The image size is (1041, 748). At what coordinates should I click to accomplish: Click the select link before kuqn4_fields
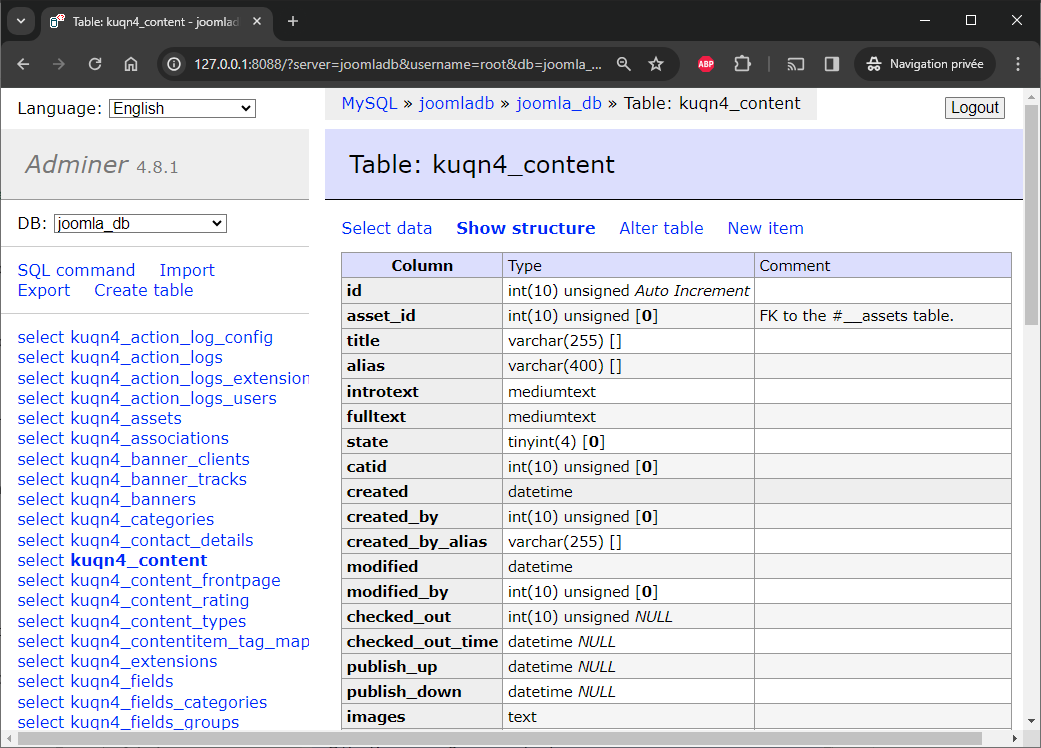tap(40, 682)
